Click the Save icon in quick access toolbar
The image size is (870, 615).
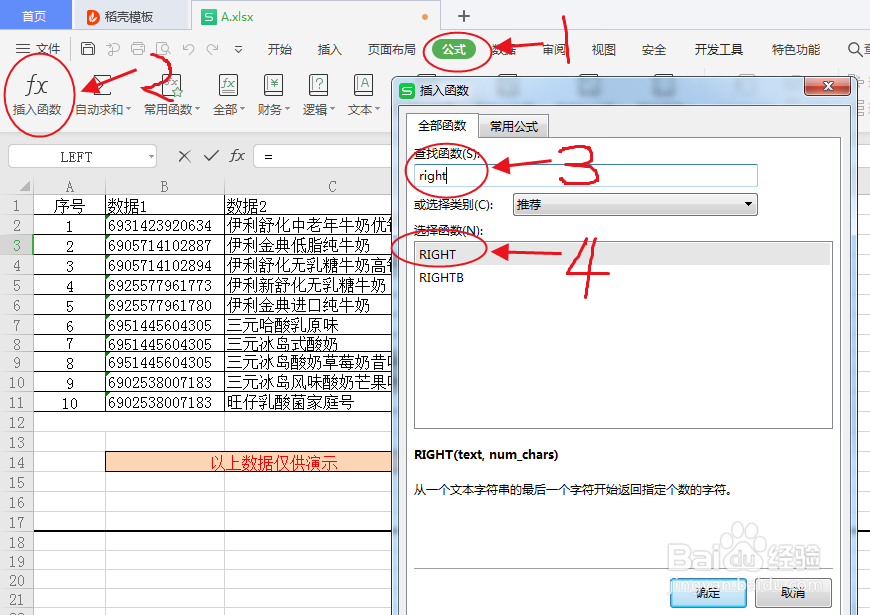[x=86, y=48]
